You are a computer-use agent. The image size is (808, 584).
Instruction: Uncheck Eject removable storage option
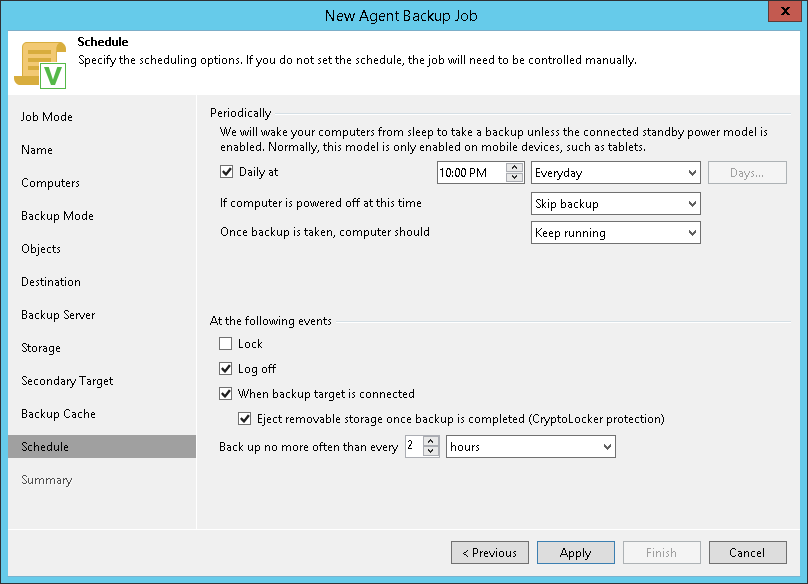point(245,419)
